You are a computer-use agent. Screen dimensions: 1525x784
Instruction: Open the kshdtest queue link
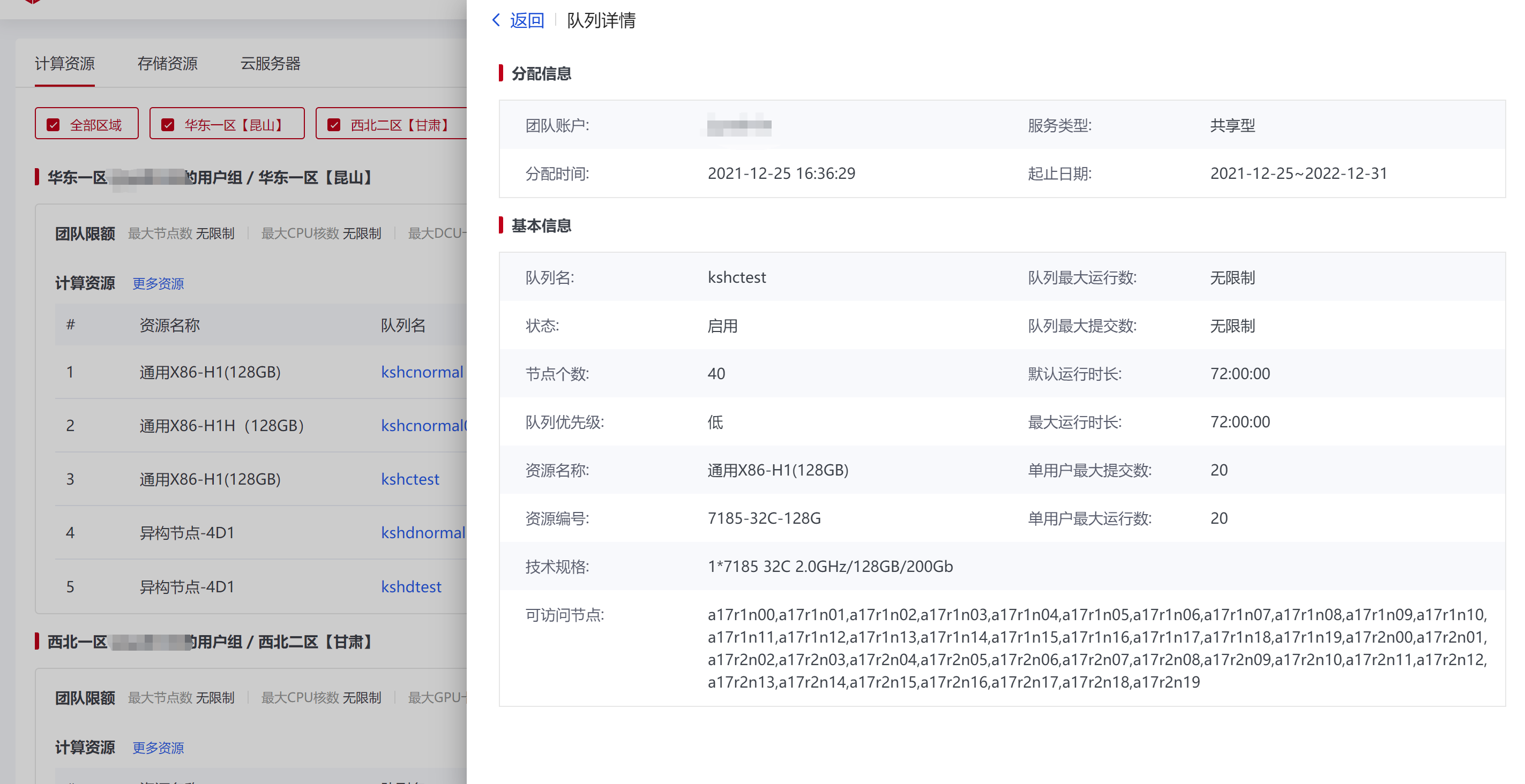coord(412,587)
